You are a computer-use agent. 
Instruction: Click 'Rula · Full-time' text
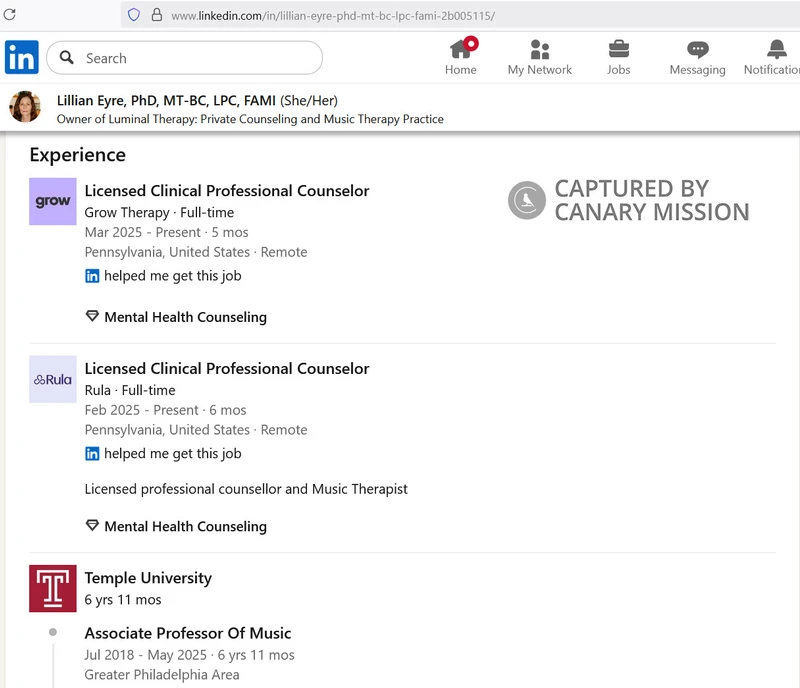point(130,390)
